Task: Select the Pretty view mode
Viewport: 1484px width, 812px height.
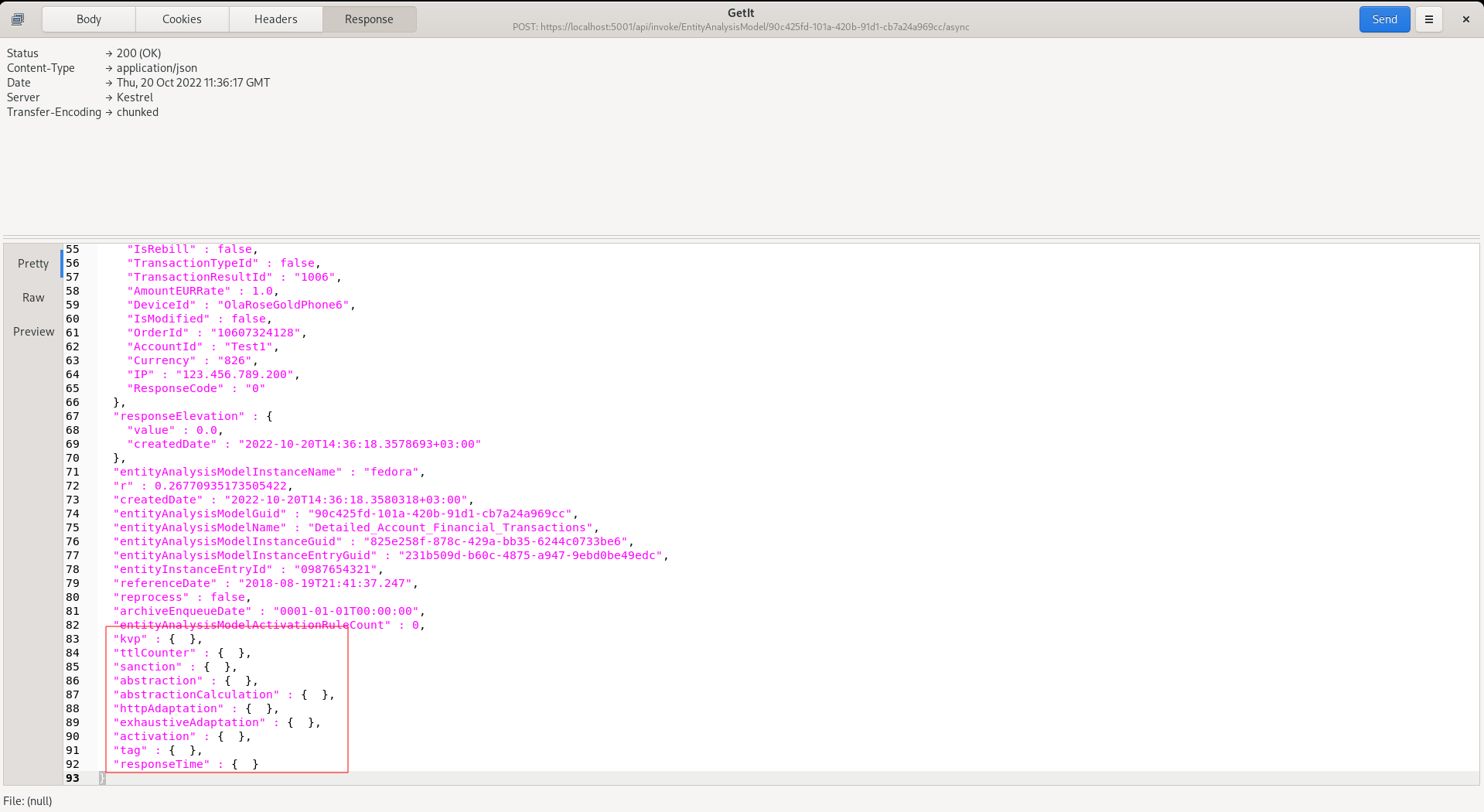Action: 33,264
